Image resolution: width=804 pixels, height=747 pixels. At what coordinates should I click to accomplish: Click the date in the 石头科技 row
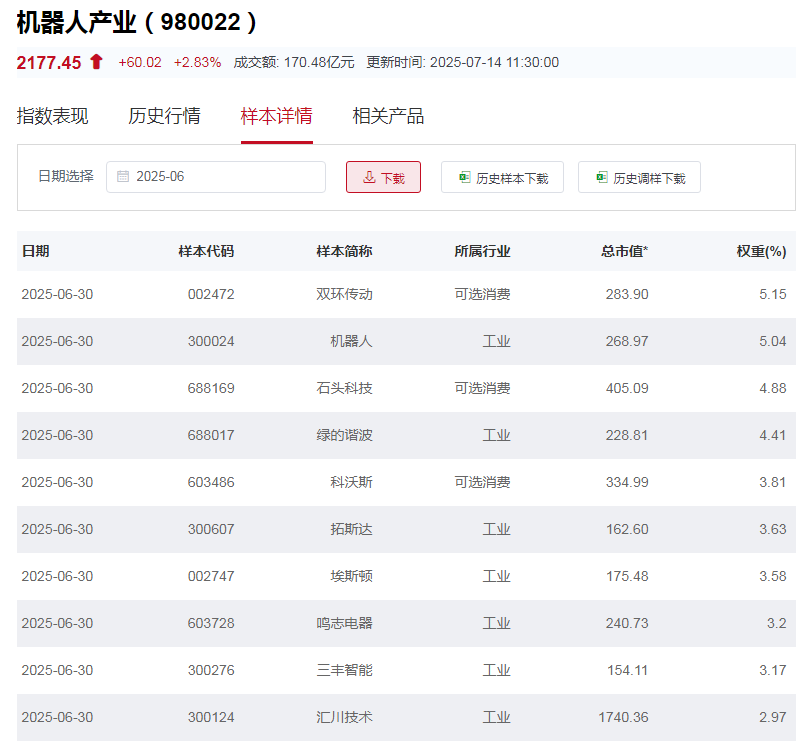[57, 388]
